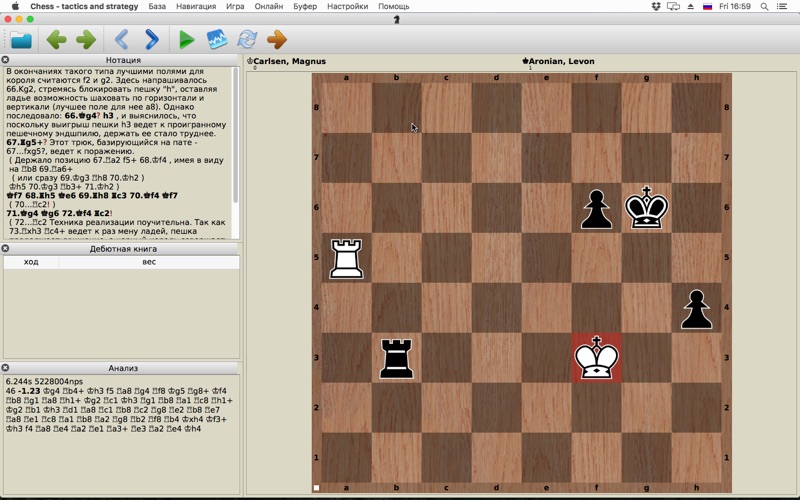
Task: Go to previous move with blue chevron
Action: tap(121, 39)
